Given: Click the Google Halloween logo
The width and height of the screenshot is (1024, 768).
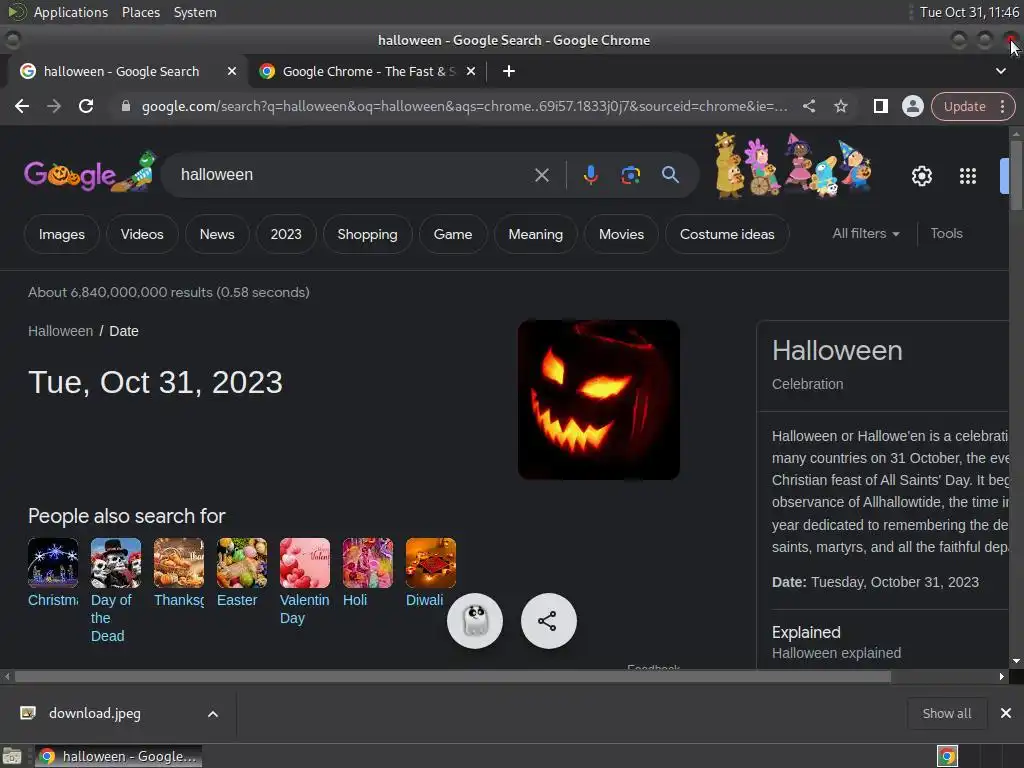Looking at the screenshot, I should (x=89, y=172).
